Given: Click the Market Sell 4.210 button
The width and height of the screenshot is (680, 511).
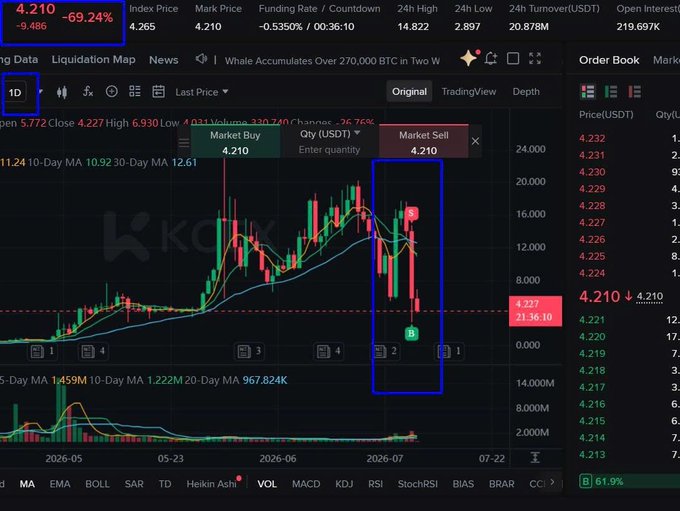Looking at the screenshot, I should pyautogui.click(x=424, y=142).
